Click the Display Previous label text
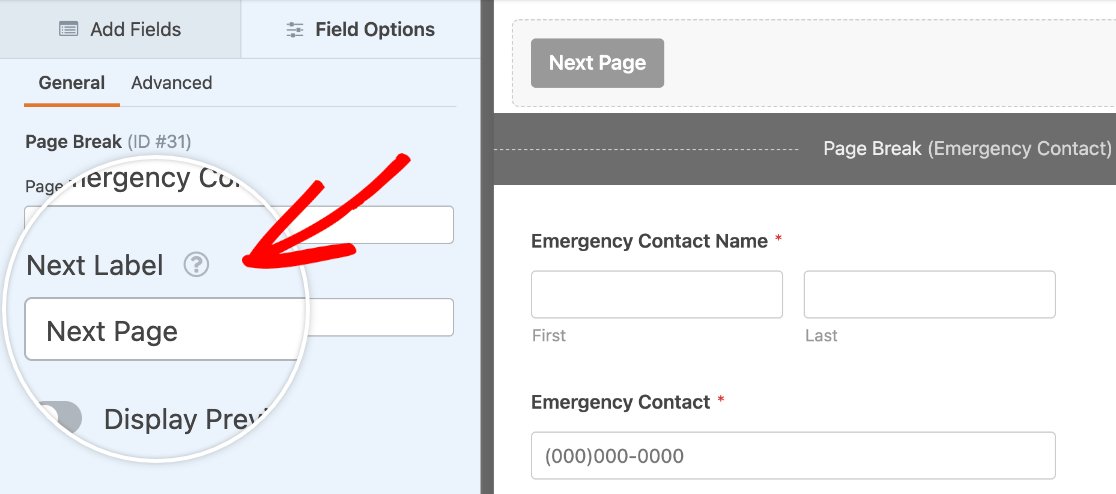 [x=185, y=419]
